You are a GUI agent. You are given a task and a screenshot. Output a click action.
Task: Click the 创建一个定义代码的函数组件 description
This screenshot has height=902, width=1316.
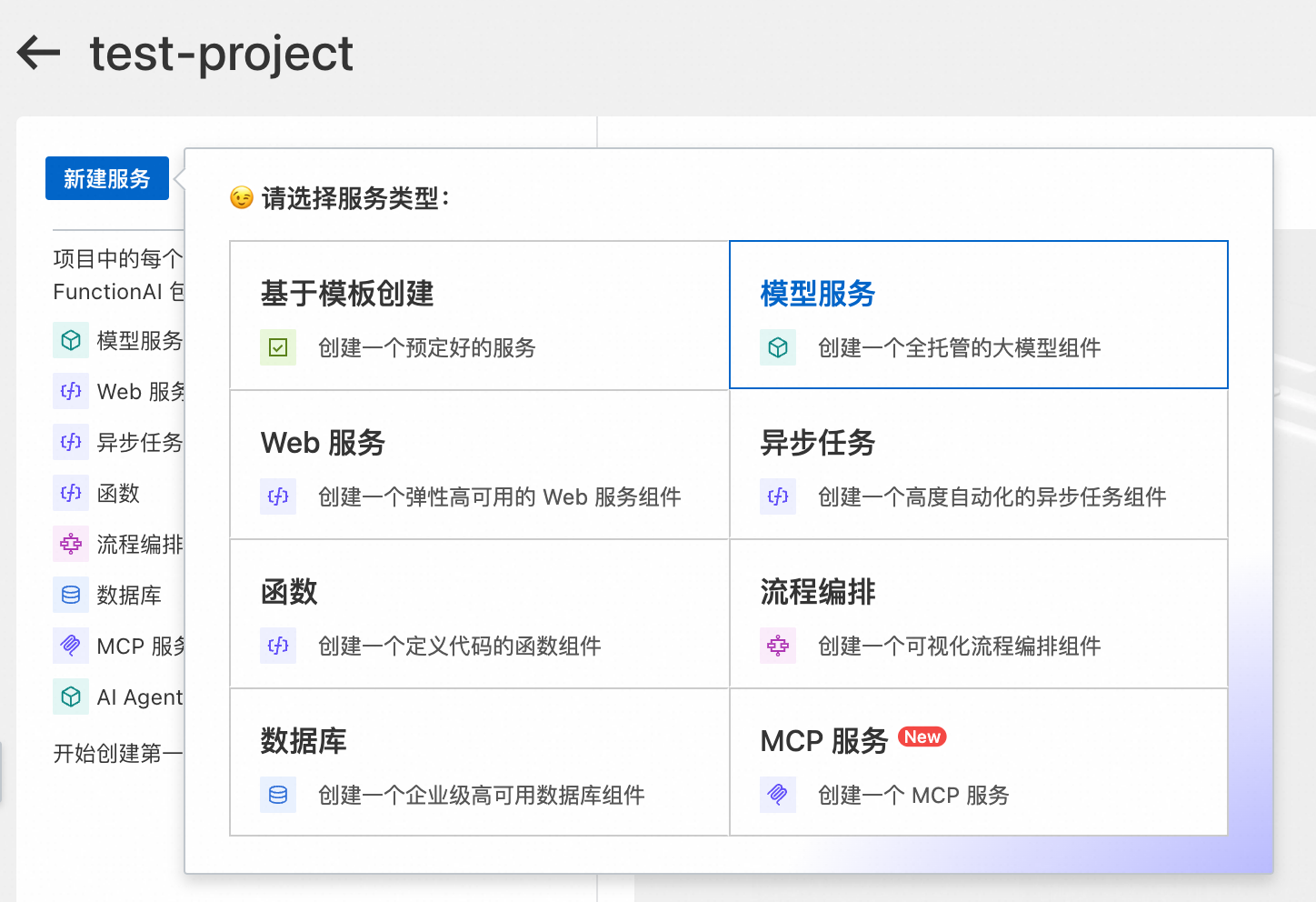(460, 646)
